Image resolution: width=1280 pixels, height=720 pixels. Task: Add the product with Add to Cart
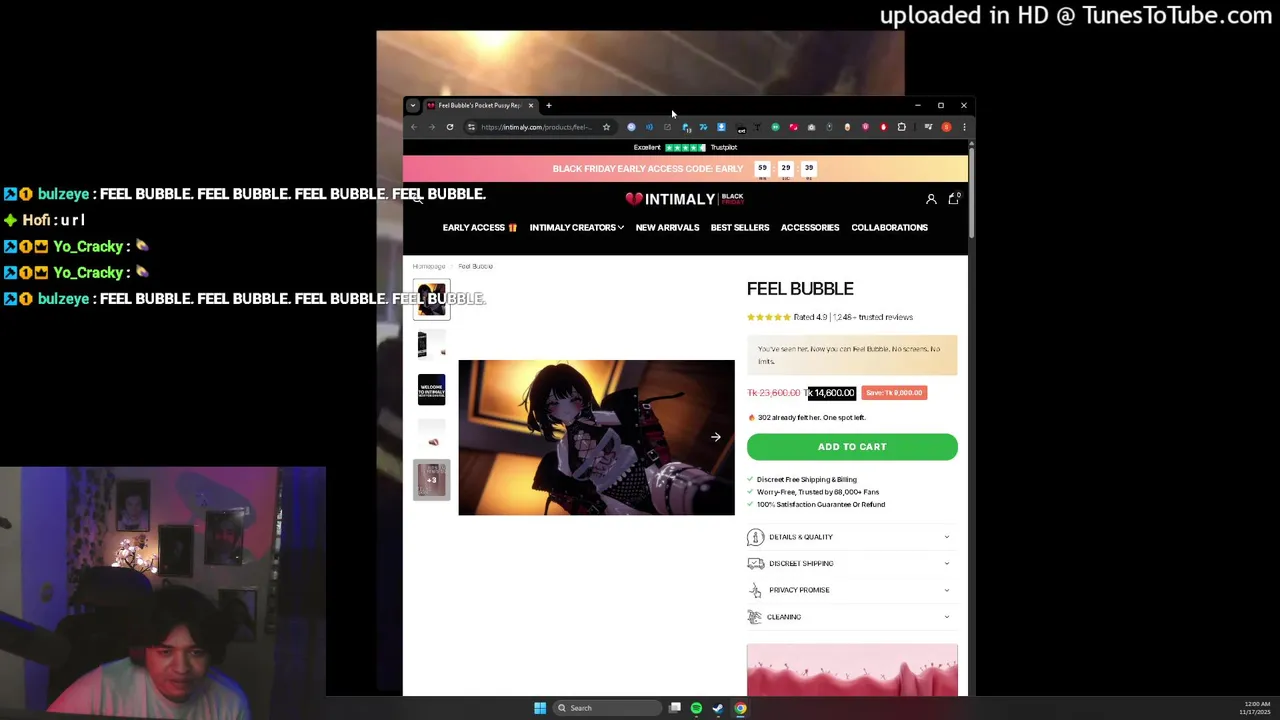pos(852,447)
